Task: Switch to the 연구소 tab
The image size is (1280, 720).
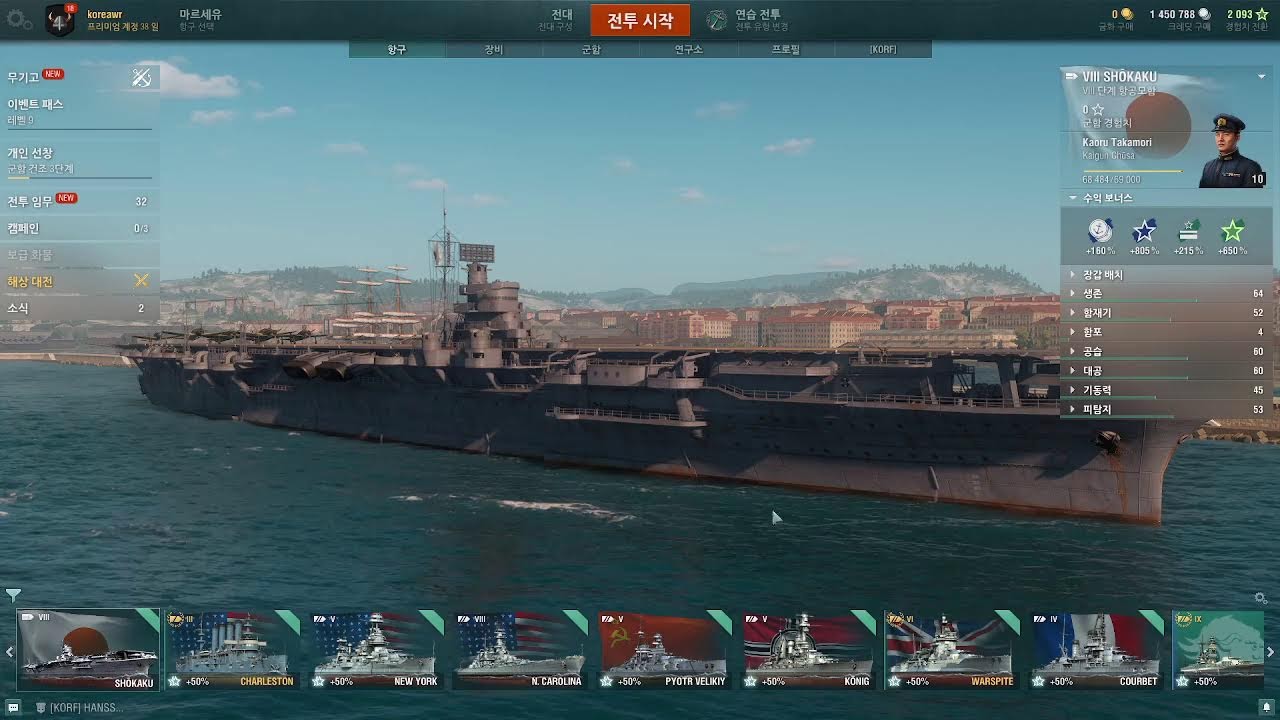Action: coord(688,49)
